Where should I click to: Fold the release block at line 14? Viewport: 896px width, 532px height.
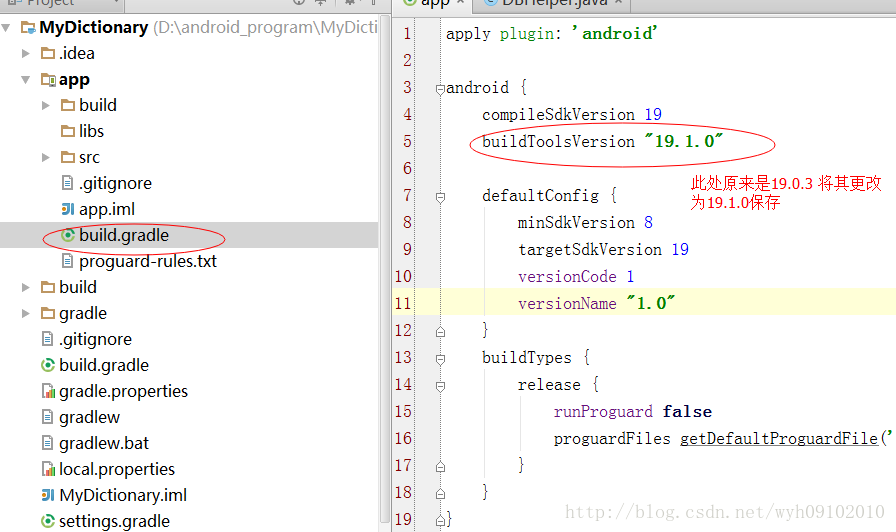tap(440, 387)
